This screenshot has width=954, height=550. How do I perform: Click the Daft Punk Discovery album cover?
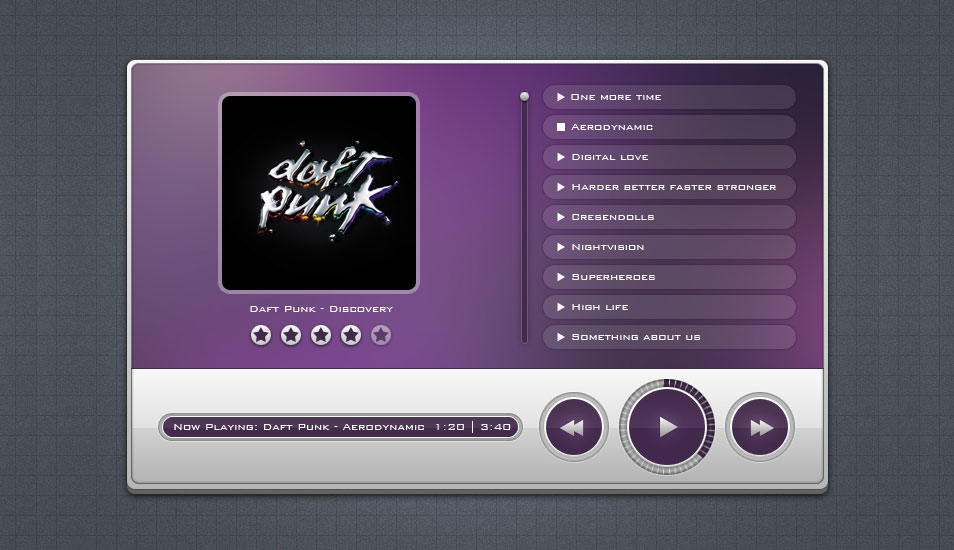(x=319, y=193)
